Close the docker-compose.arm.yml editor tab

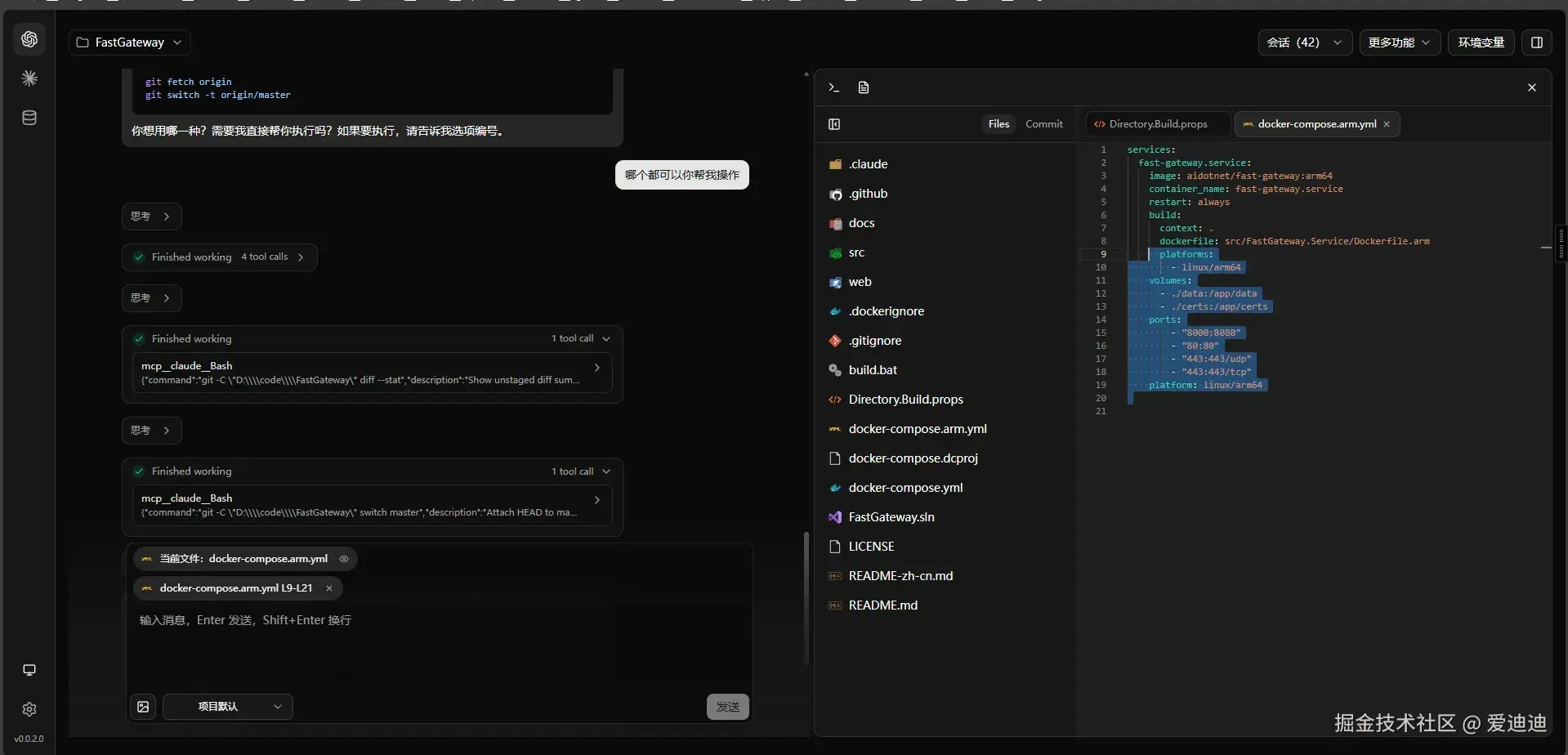[1387, 124]
